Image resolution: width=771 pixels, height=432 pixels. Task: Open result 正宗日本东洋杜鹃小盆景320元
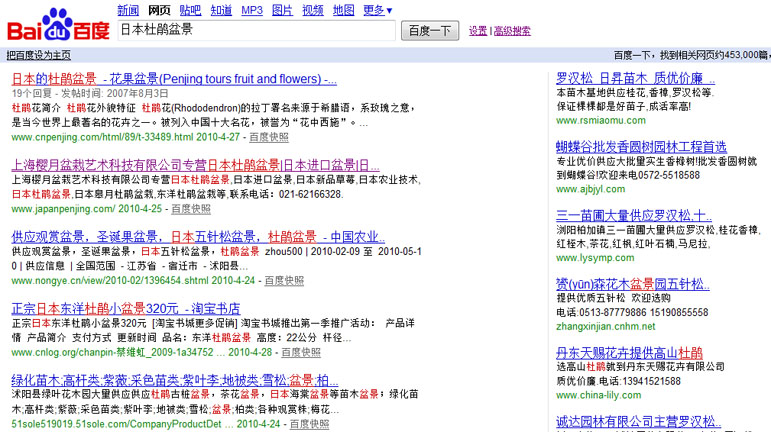click(126, 309)
